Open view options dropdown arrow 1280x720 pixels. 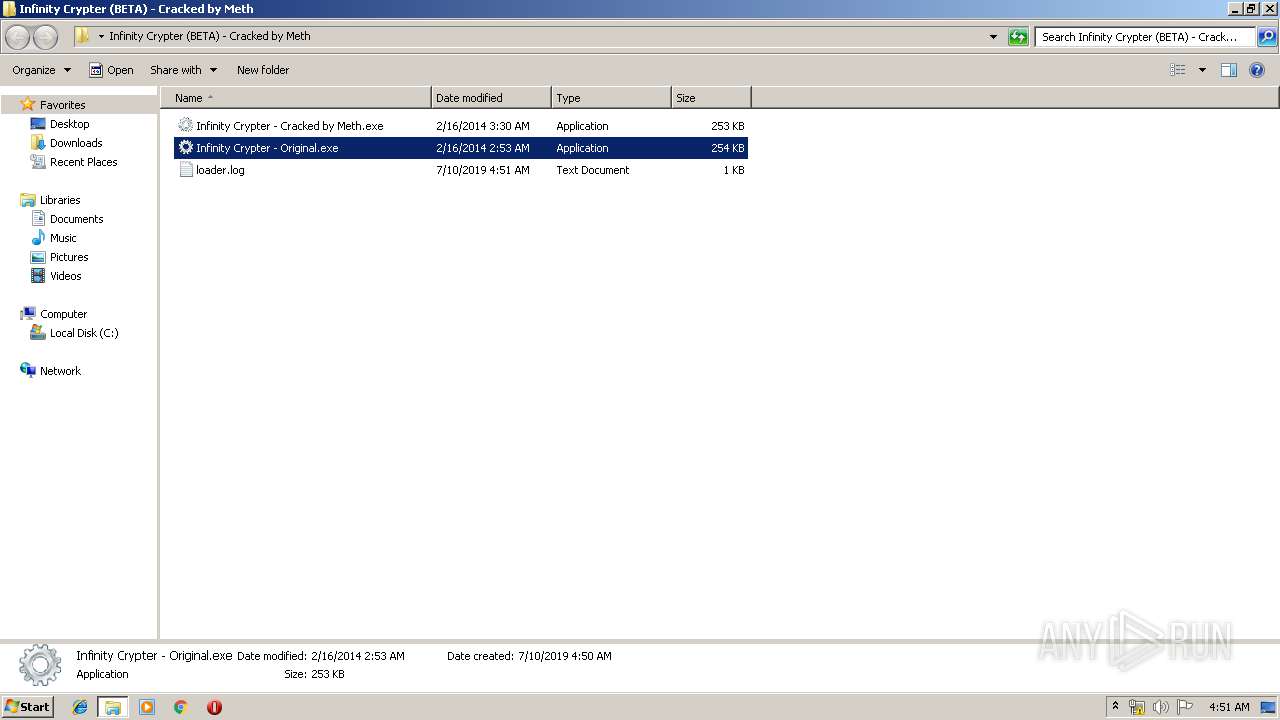point(1202,70)
